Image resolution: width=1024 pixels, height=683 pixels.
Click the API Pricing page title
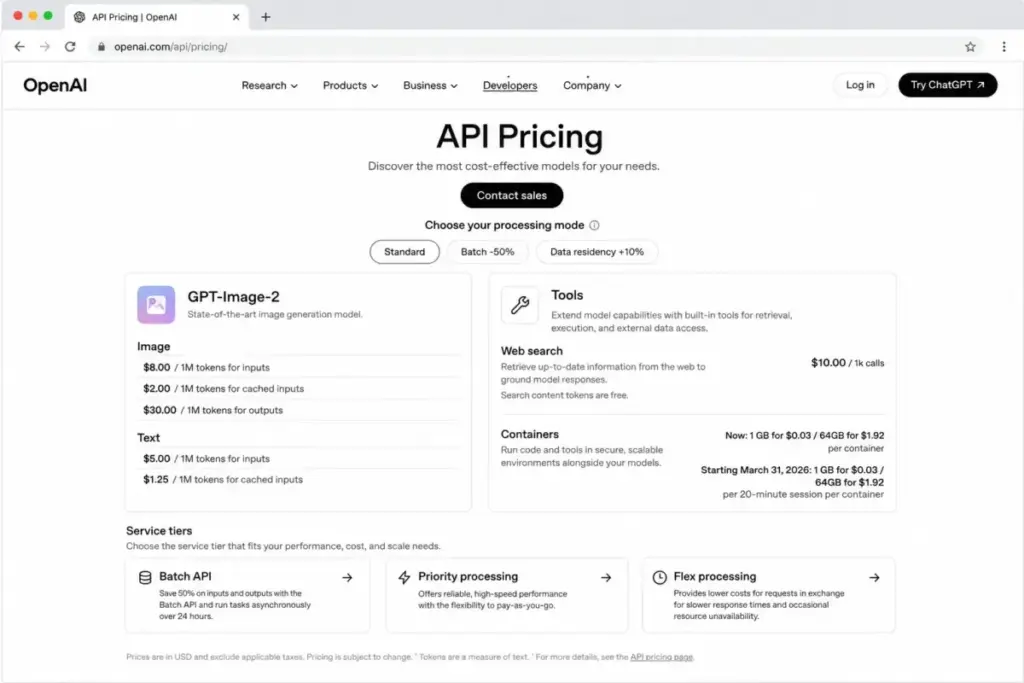click(520, 136)
